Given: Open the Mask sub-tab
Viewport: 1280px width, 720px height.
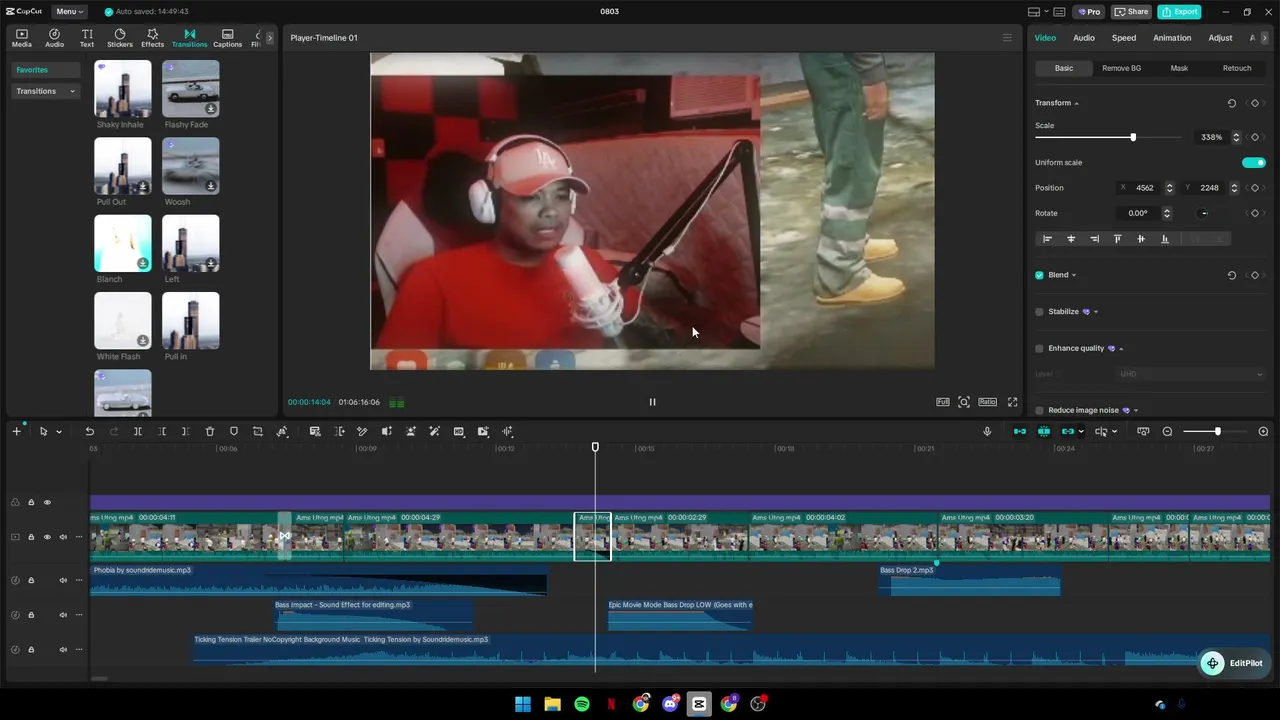Looking at the screenshot, I should (1179, 68).
